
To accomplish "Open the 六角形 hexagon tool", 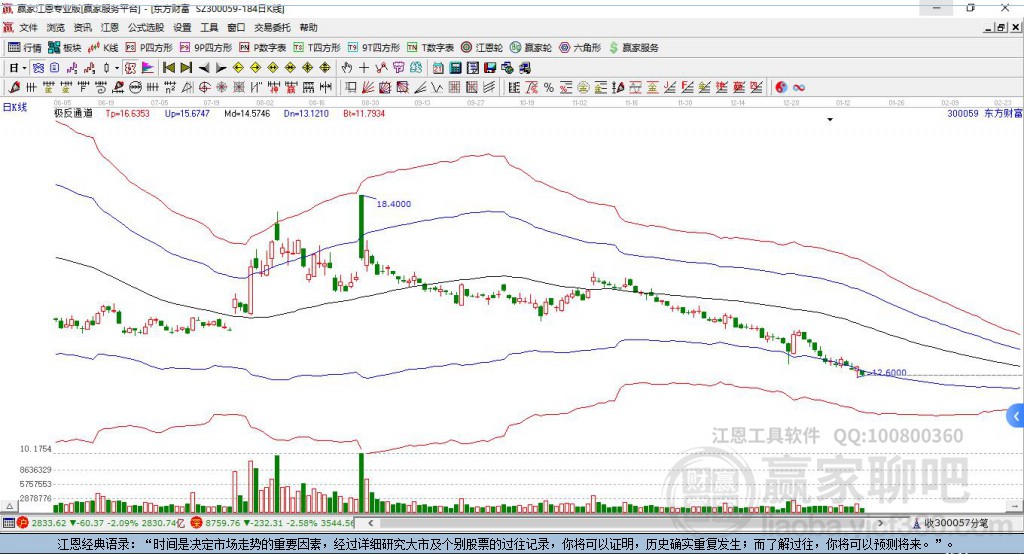I will 580,48.
